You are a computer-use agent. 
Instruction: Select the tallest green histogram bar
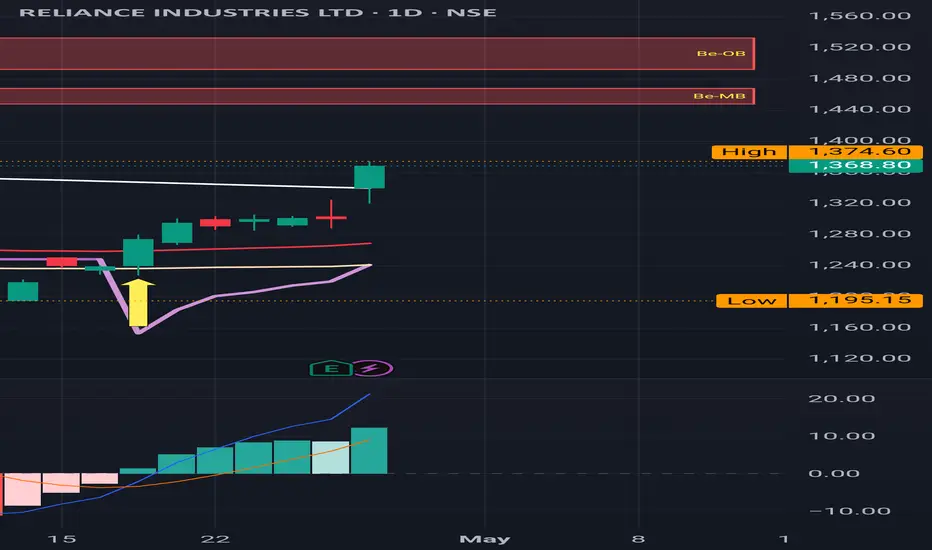click(x=369, y=451)
